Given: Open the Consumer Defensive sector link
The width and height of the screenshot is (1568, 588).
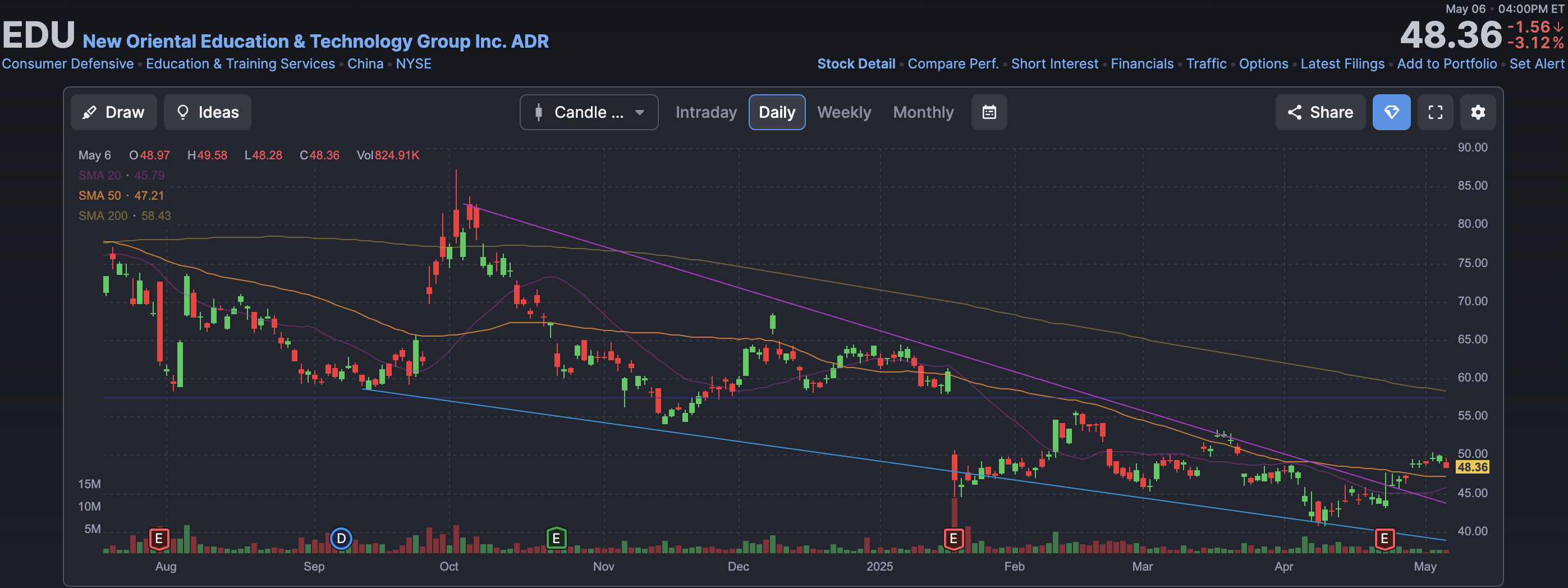Looking at the screenshot, I should pyautogui.click(x=67, y=64).
